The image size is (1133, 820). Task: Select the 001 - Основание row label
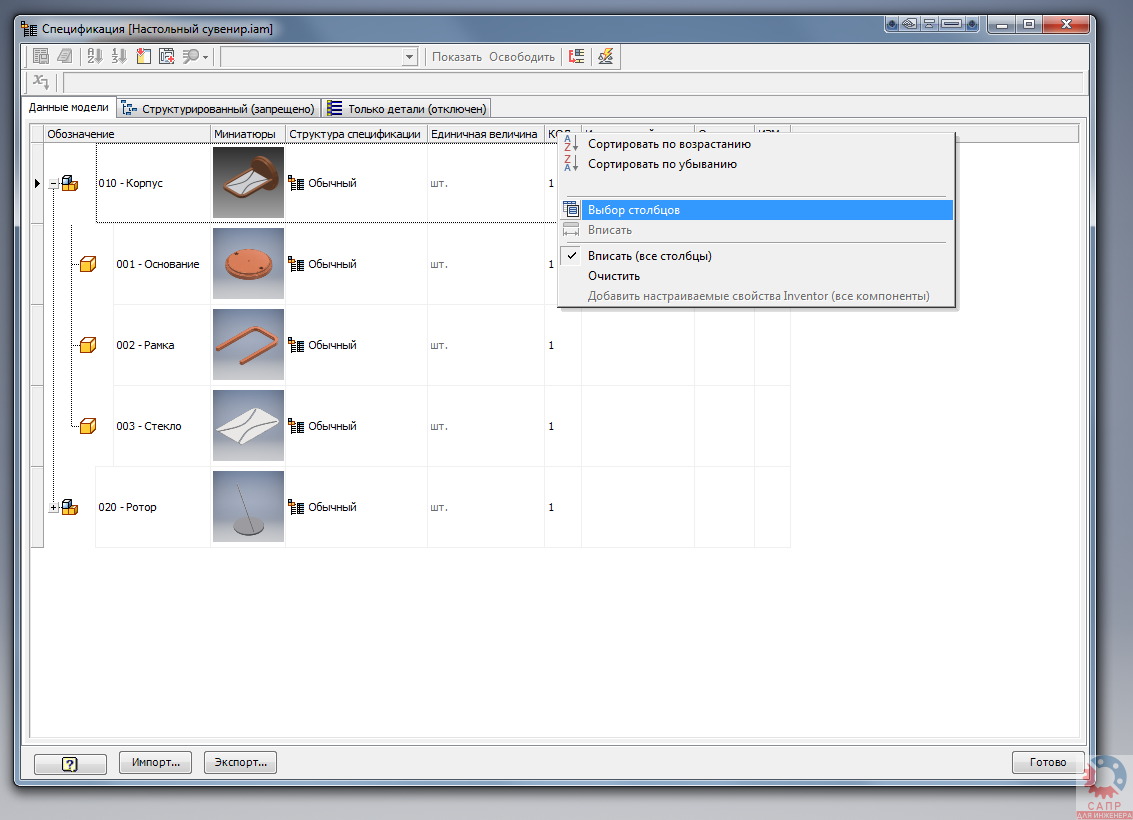click(158, 264)
